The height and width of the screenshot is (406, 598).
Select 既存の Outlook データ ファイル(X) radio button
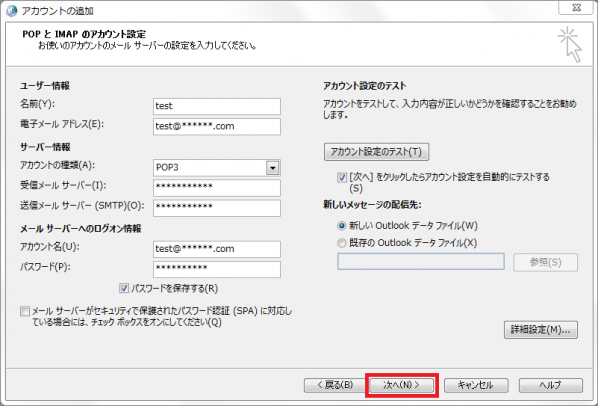point(342,243)
